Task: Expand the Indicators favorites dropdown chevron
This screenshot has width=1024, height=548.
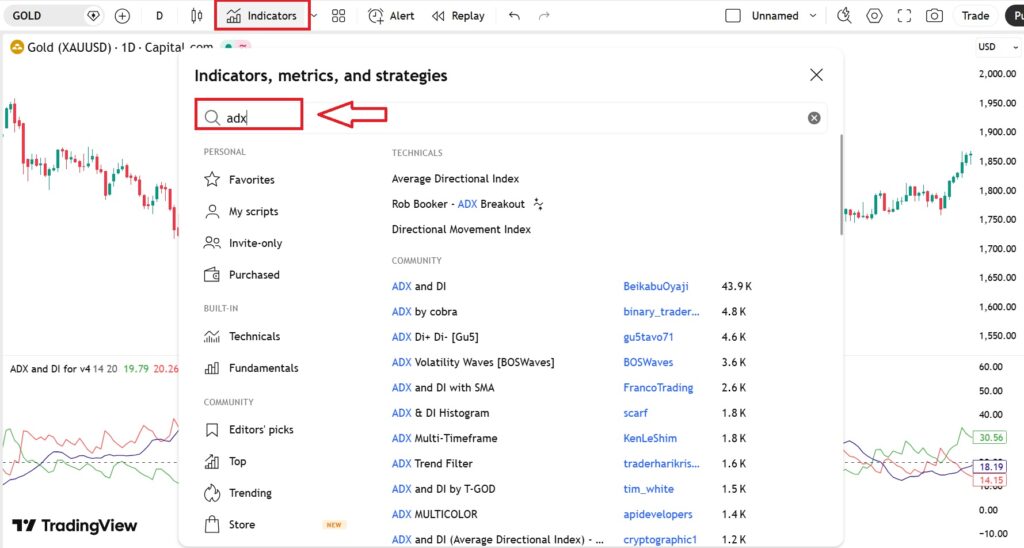Action: 316,16
